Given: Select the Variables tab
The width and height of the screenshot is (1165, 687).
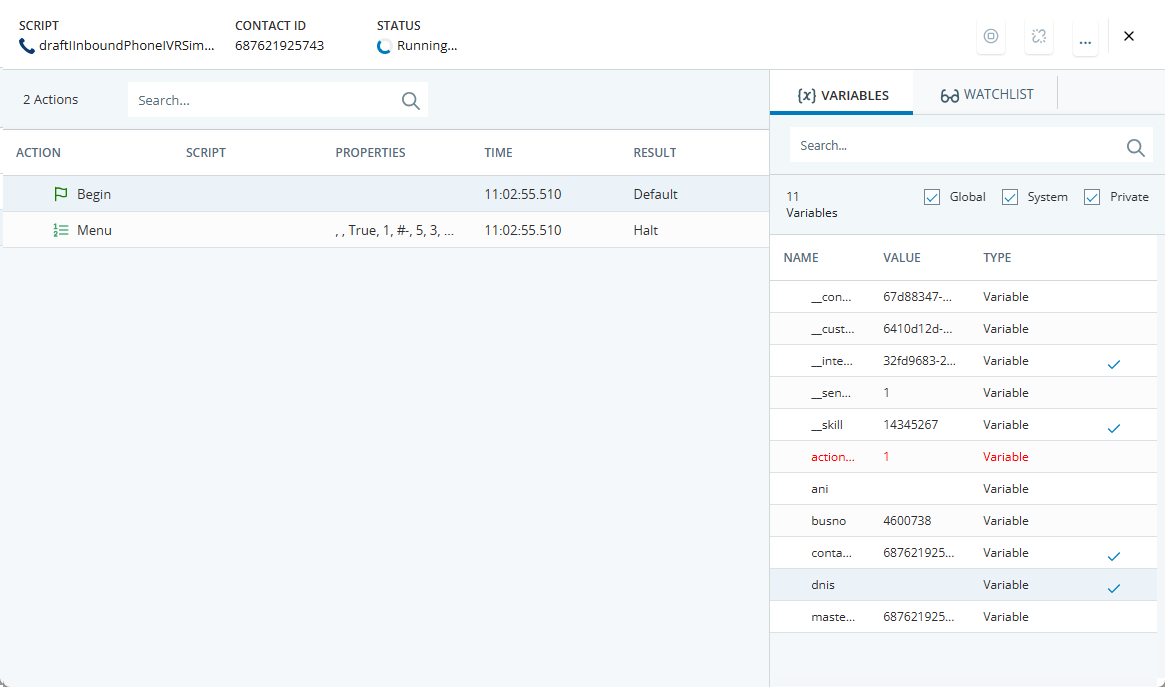Looking at the screenshot, I should tap(842, 96).
